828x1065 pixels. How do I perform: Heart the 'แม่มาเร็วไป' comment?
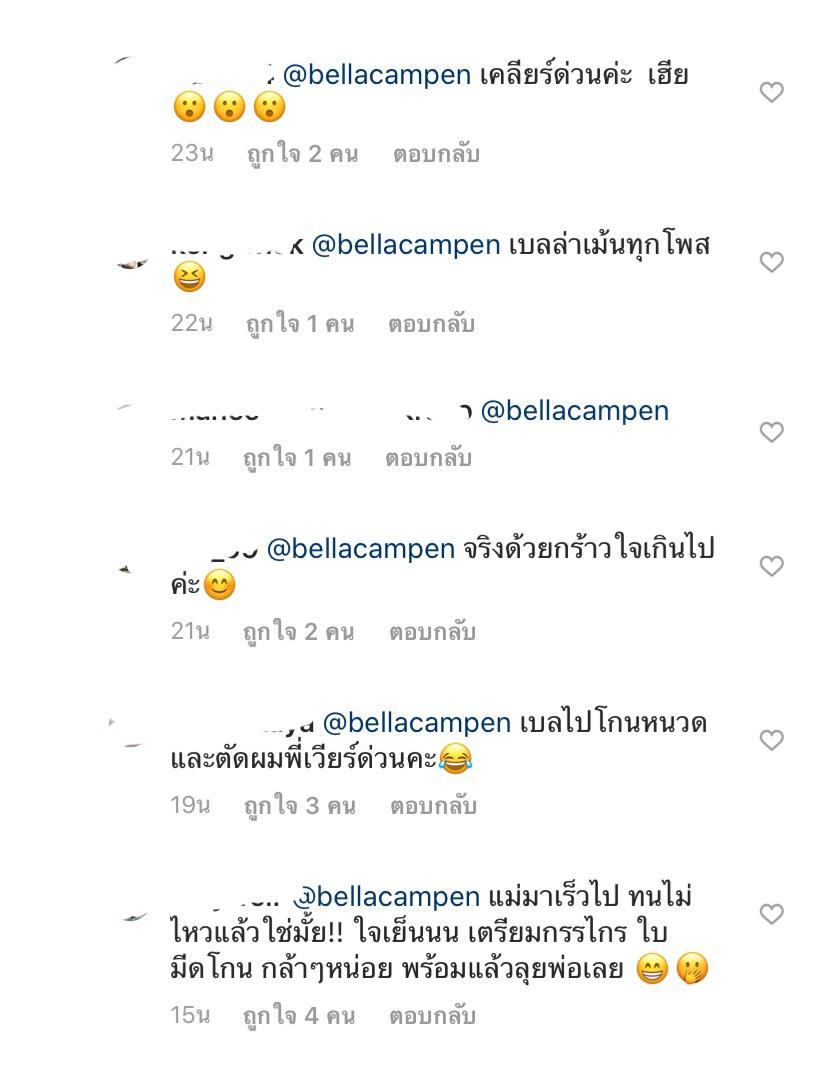[x=771, y=914]
